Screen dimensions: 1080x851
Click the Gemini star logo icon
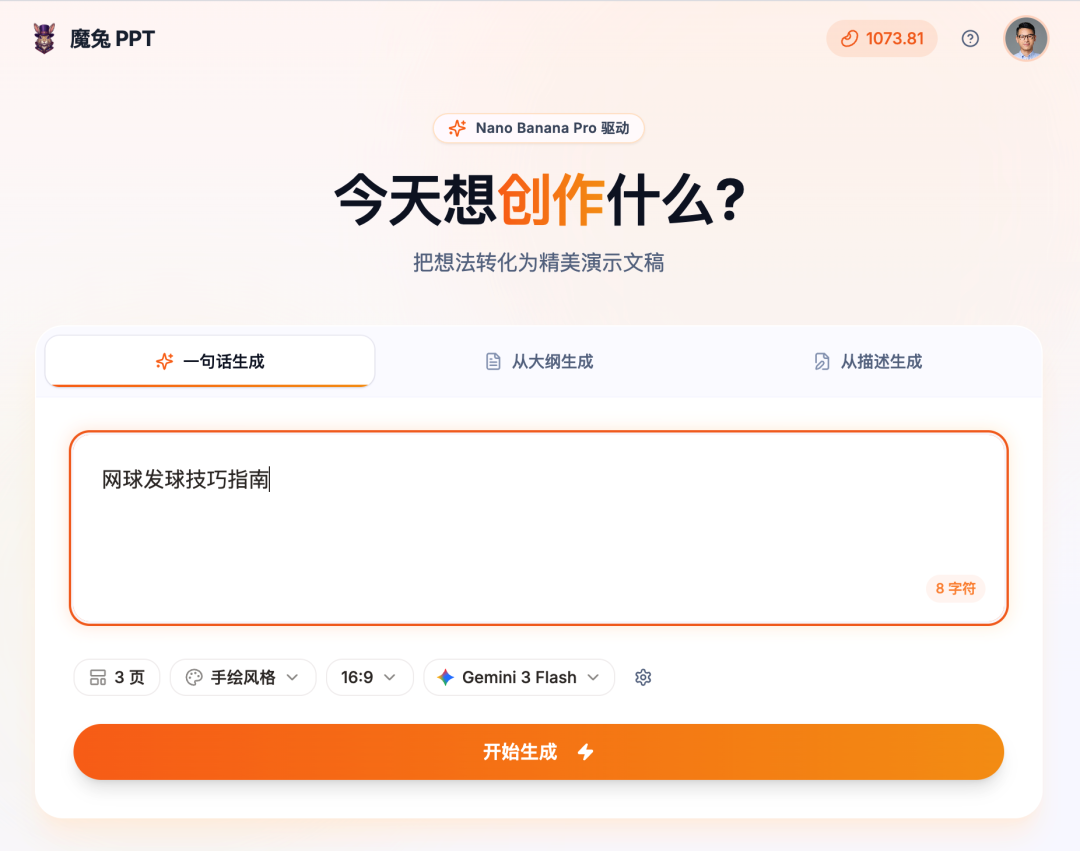pyautogui.click(x=446, y=678)
